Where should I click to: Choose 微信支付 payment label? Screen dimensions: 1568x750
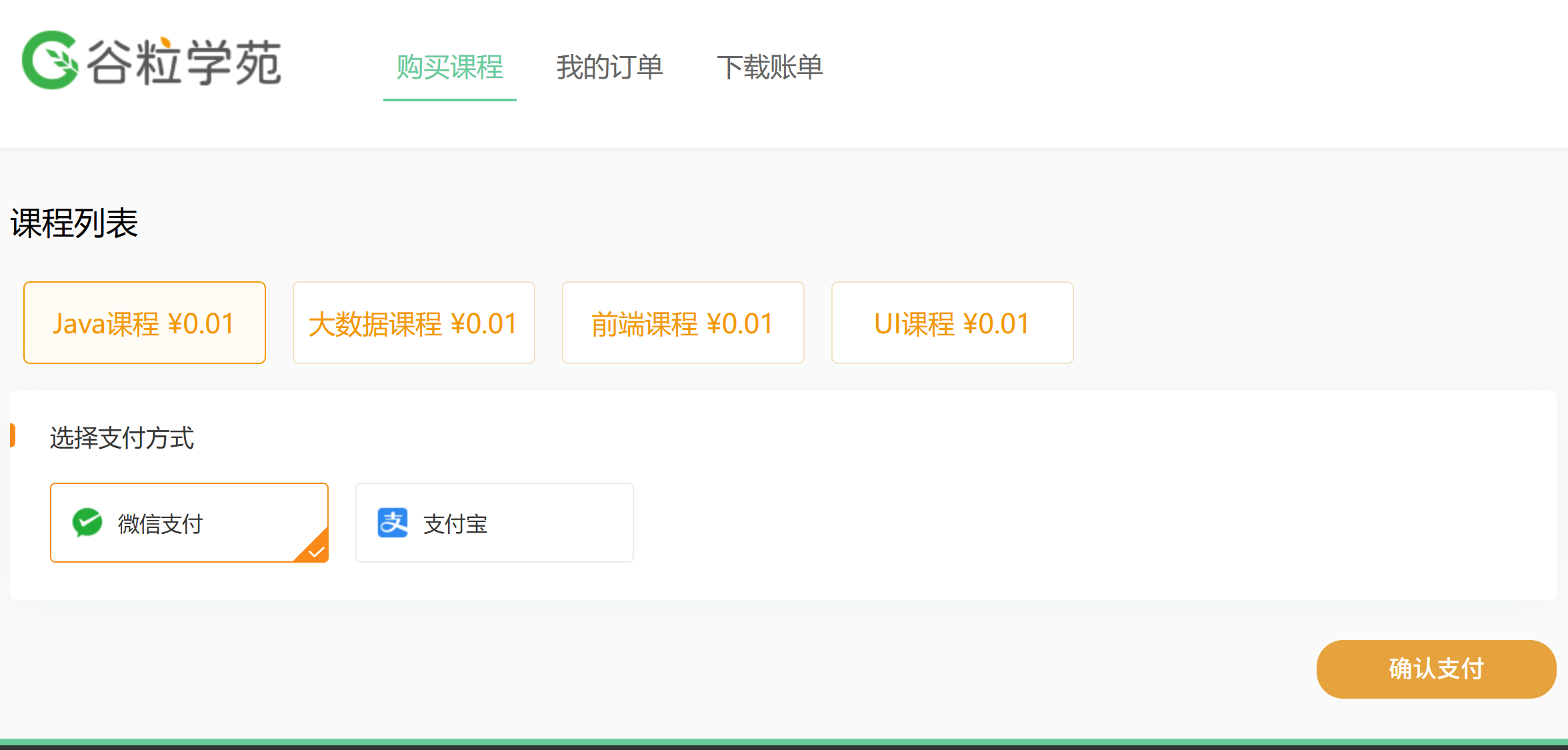tap(160, 524)
